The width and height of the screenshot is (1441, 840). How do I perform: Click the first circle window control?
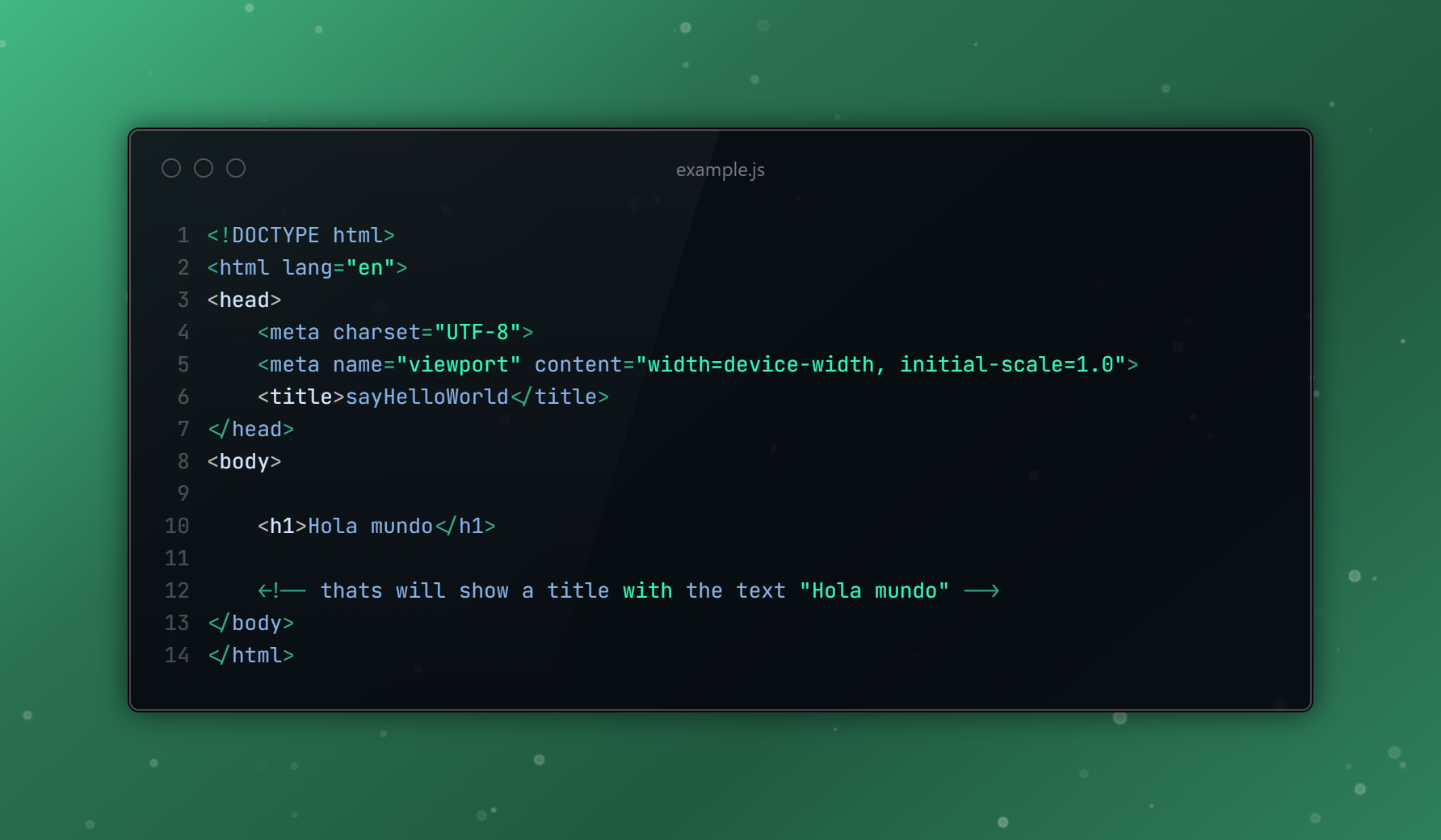(x=171, y=168)
